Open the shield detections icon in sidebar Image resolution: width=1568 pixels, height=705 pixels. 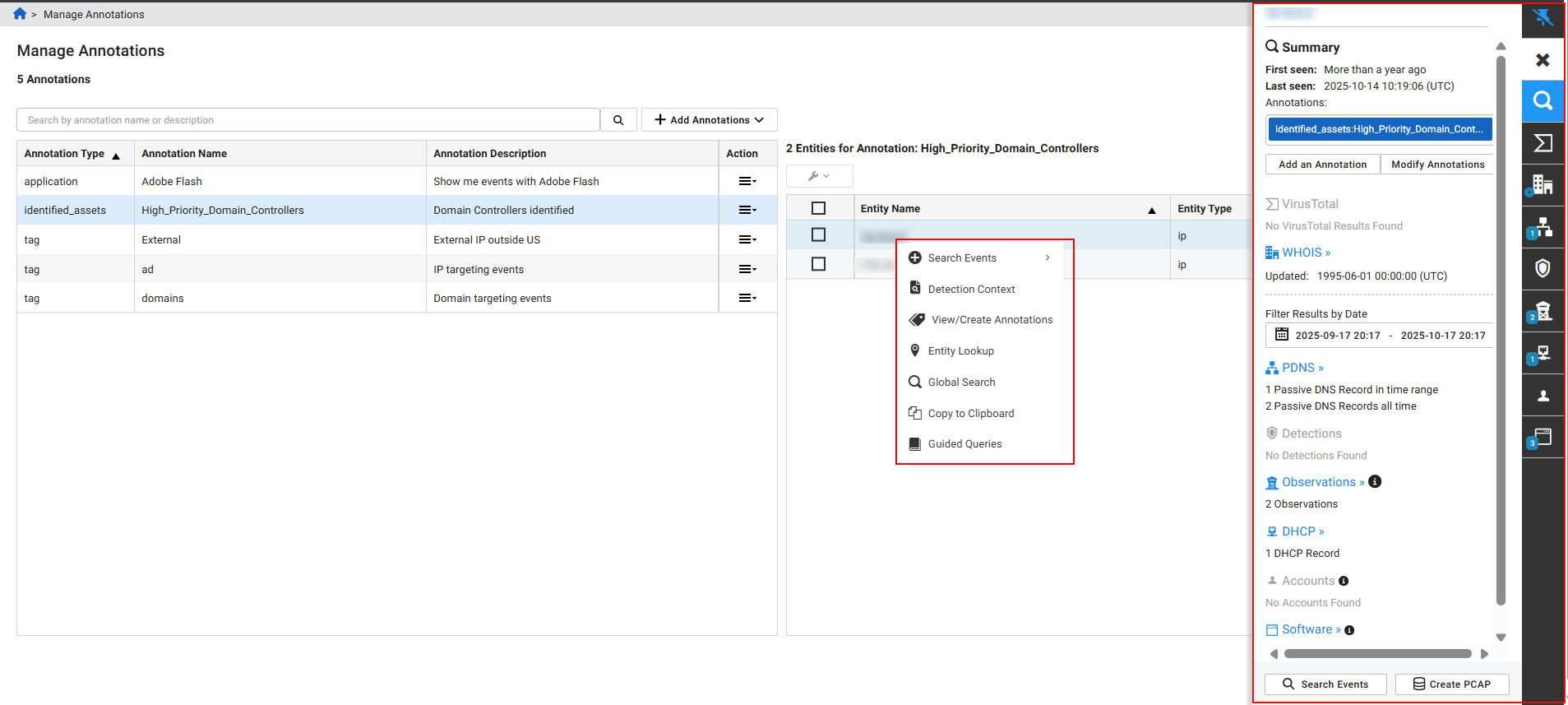[x=1543, y=268]
